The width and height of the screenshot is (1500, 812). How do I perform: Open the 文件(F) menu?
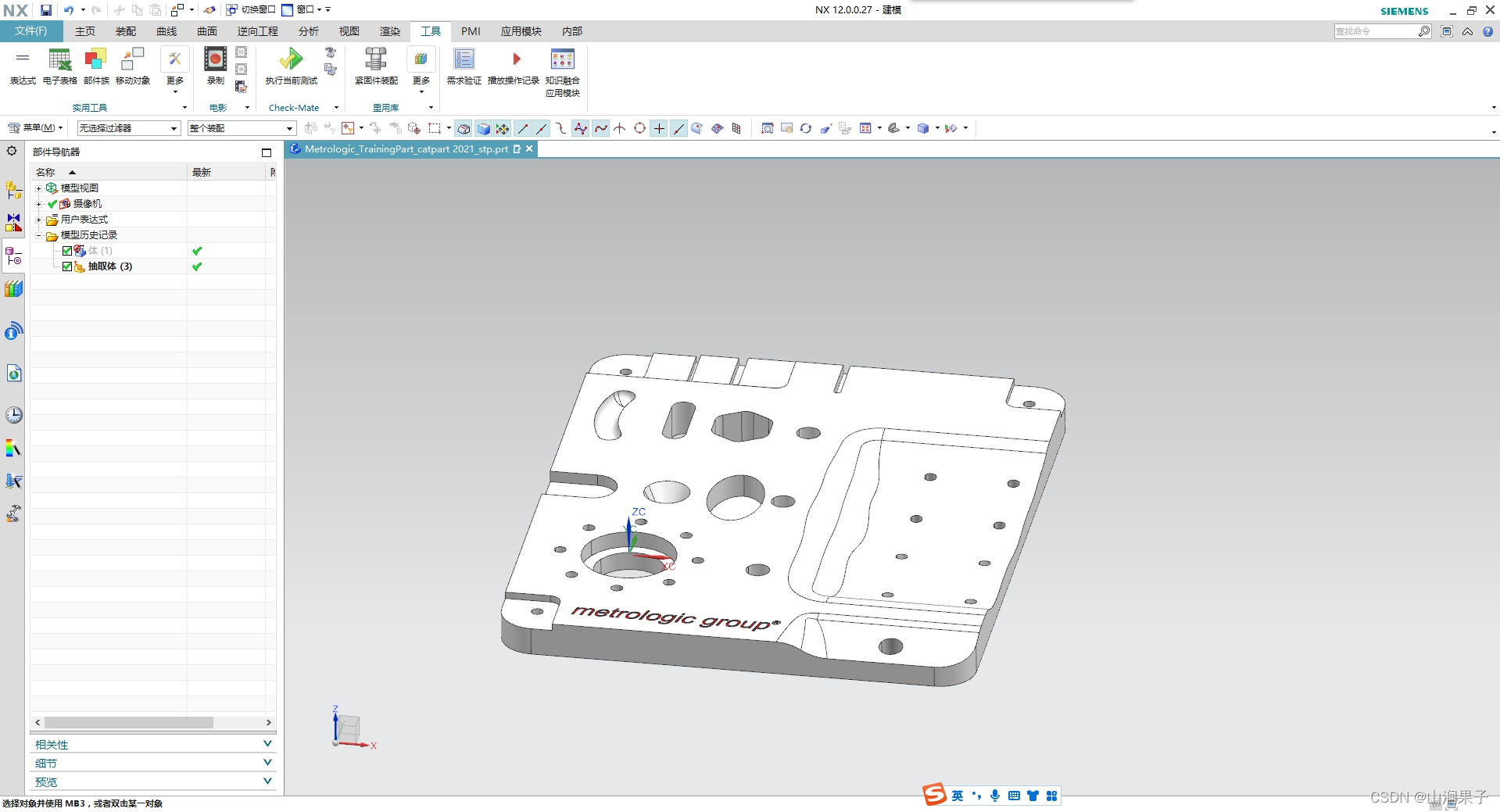[30, 31]
